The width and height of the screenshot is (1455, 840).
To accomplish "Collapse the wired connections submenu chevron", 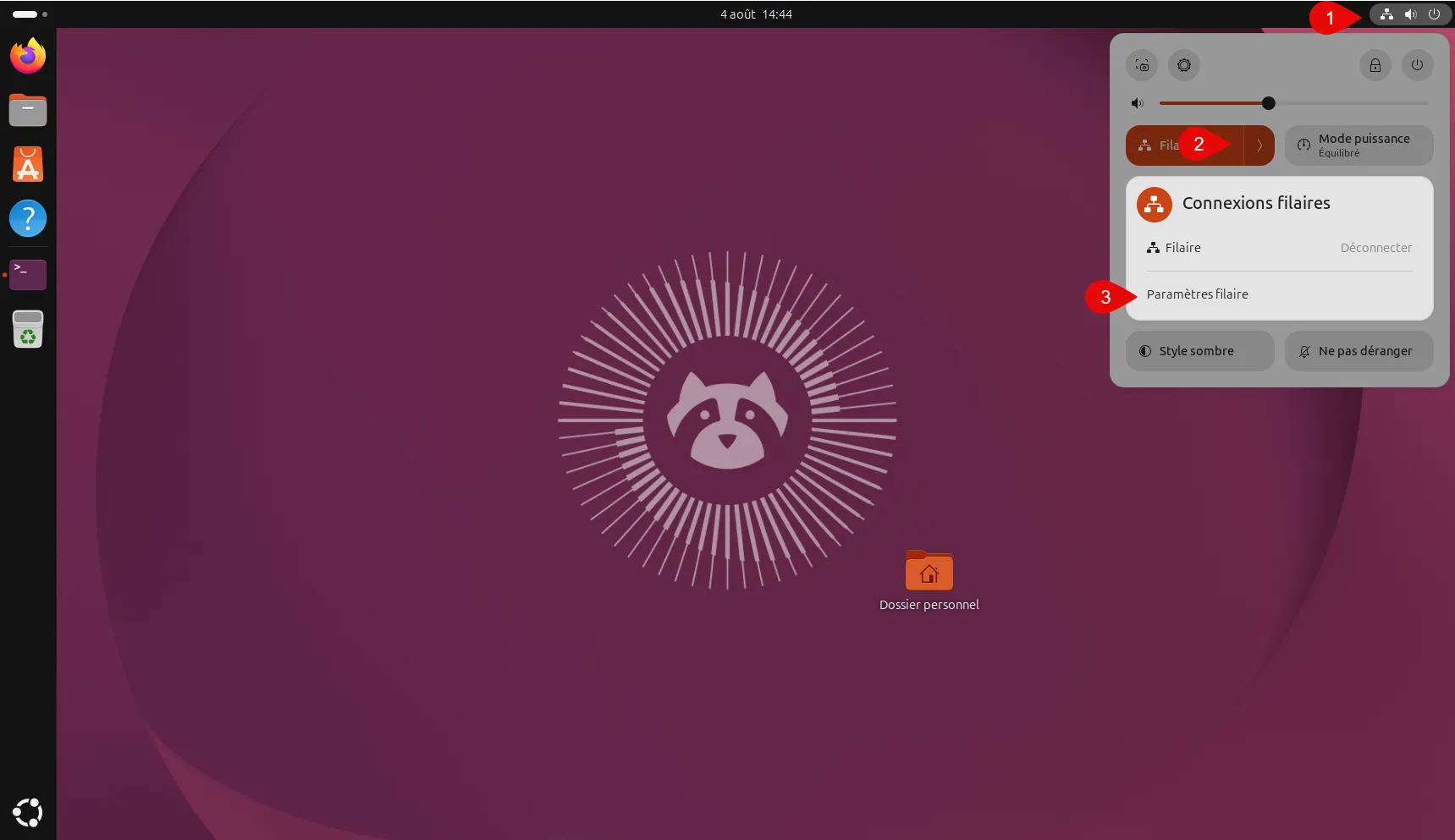I will 1259,145.
